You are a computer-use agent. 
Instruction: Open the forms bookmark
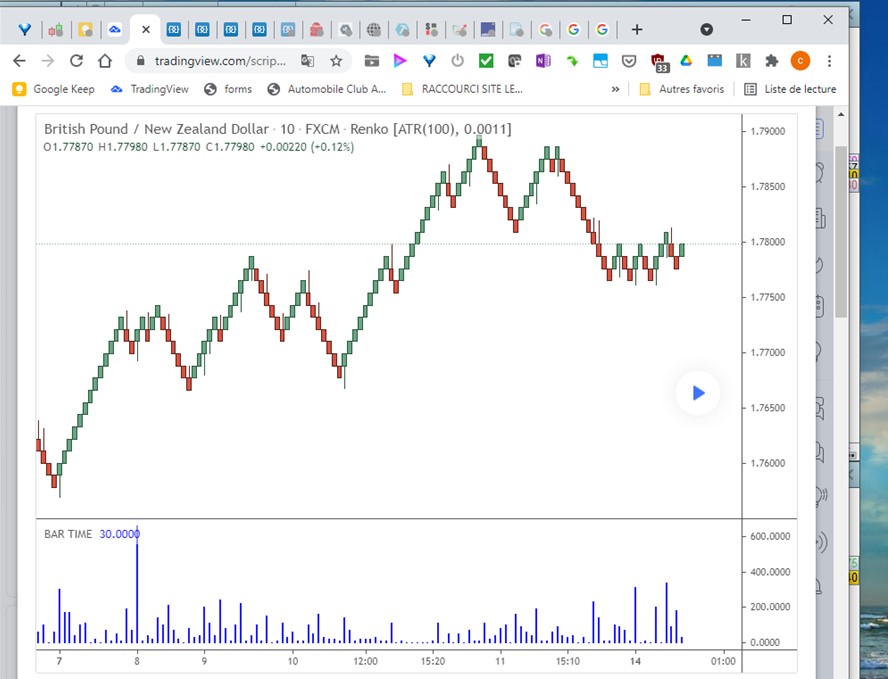[x=228, y=89]
